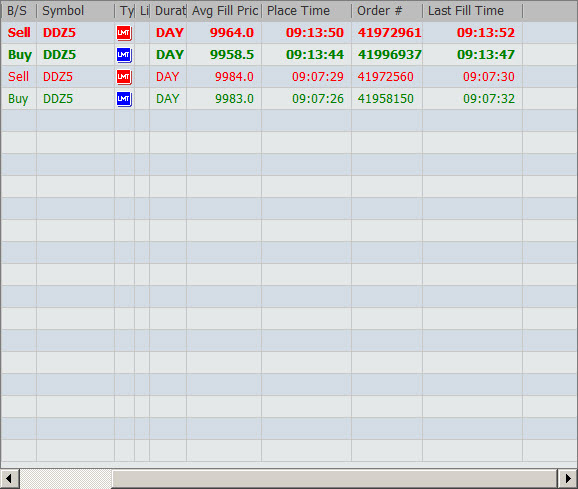
Task: Click place time 09:07:26
Action: click(318, 99)
